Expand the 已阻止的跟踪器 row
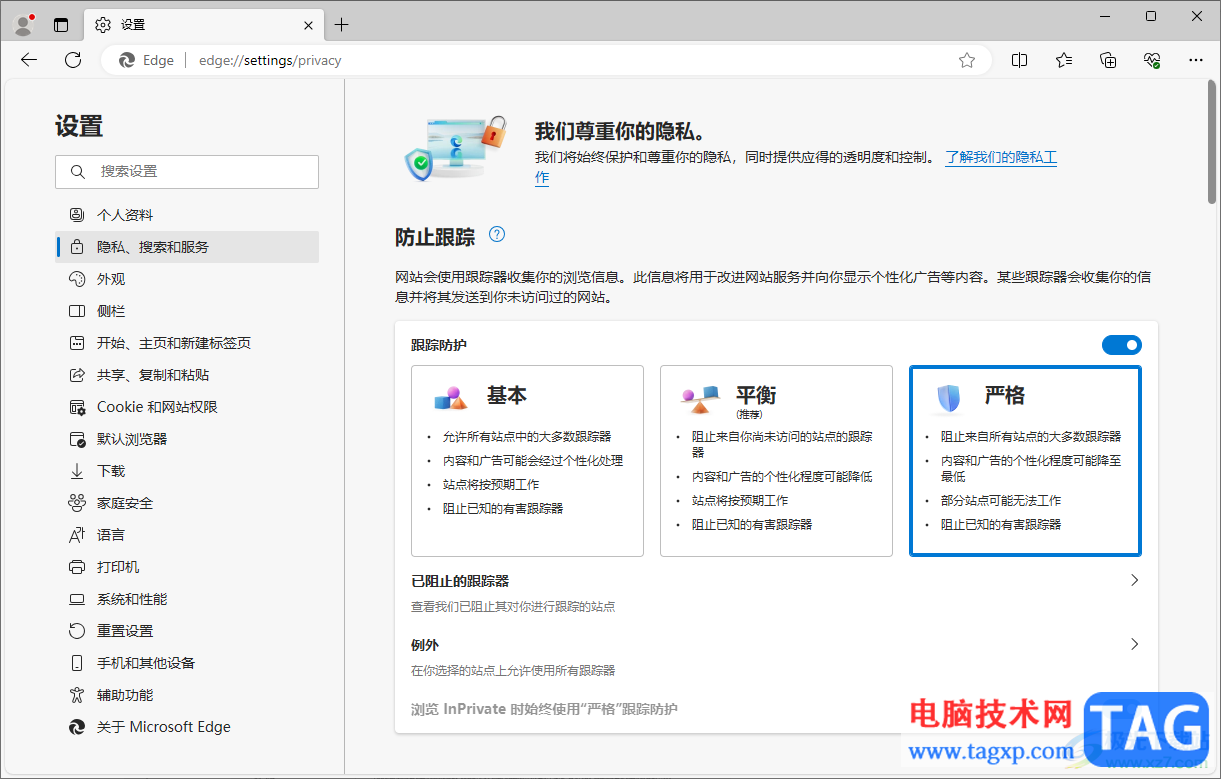1221x779 pixels. [776, 593]
